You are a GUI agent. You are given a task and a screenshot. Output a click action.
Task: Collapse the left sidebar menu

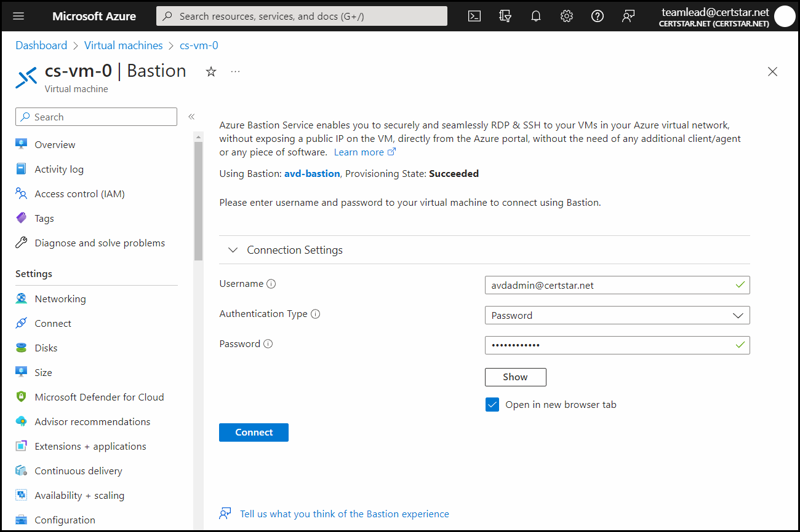(191, 117)
